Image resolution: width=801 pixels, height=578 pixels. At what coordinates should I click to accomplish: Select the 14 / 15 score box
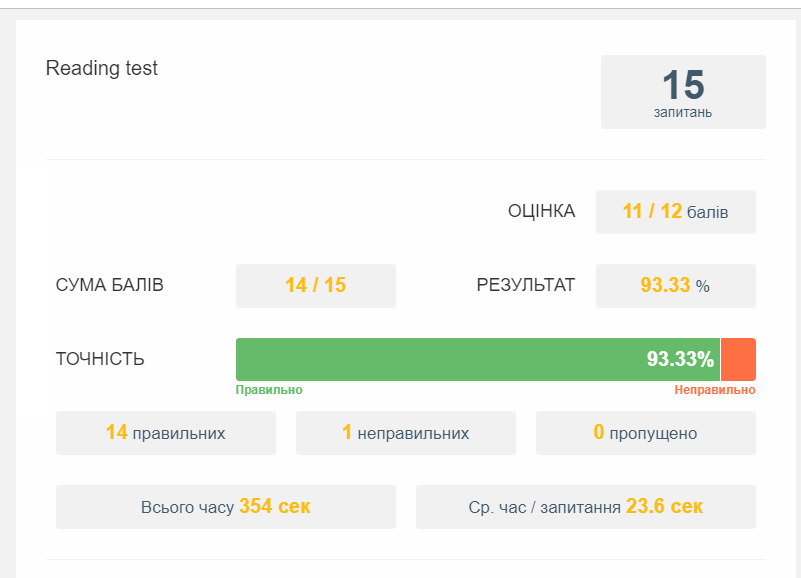tap(316, 286)
